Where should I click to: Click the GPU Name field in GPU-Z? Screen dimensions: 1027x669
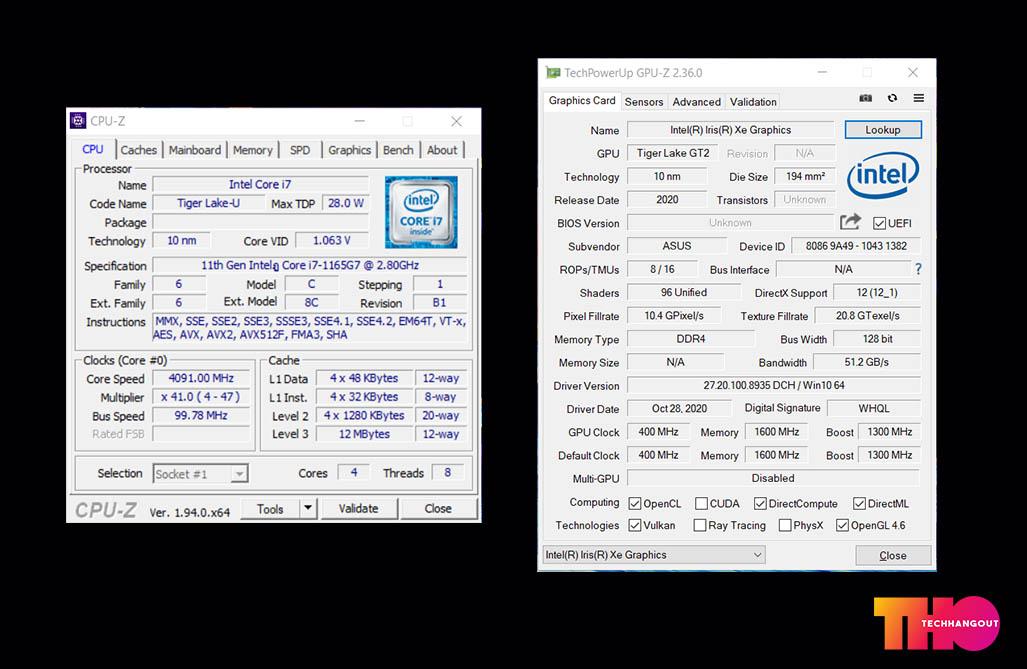point(730,130)
